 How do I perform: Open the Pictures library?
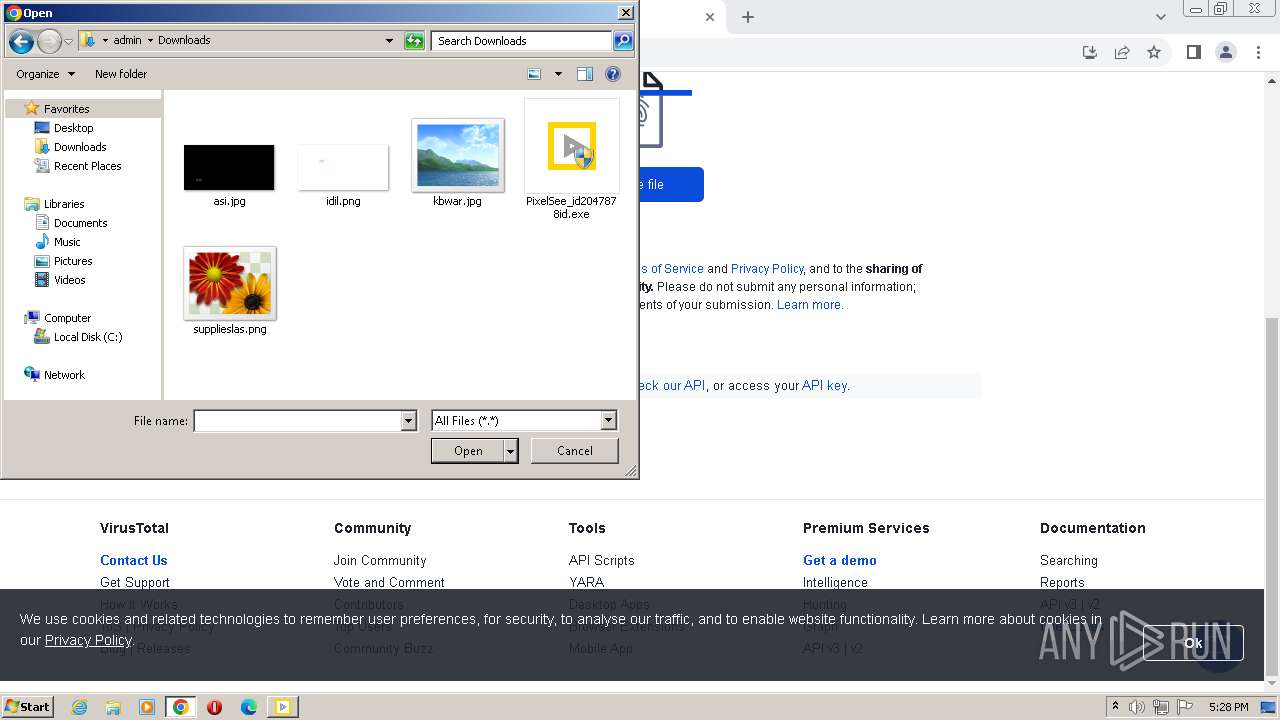[x=73, y=261]
